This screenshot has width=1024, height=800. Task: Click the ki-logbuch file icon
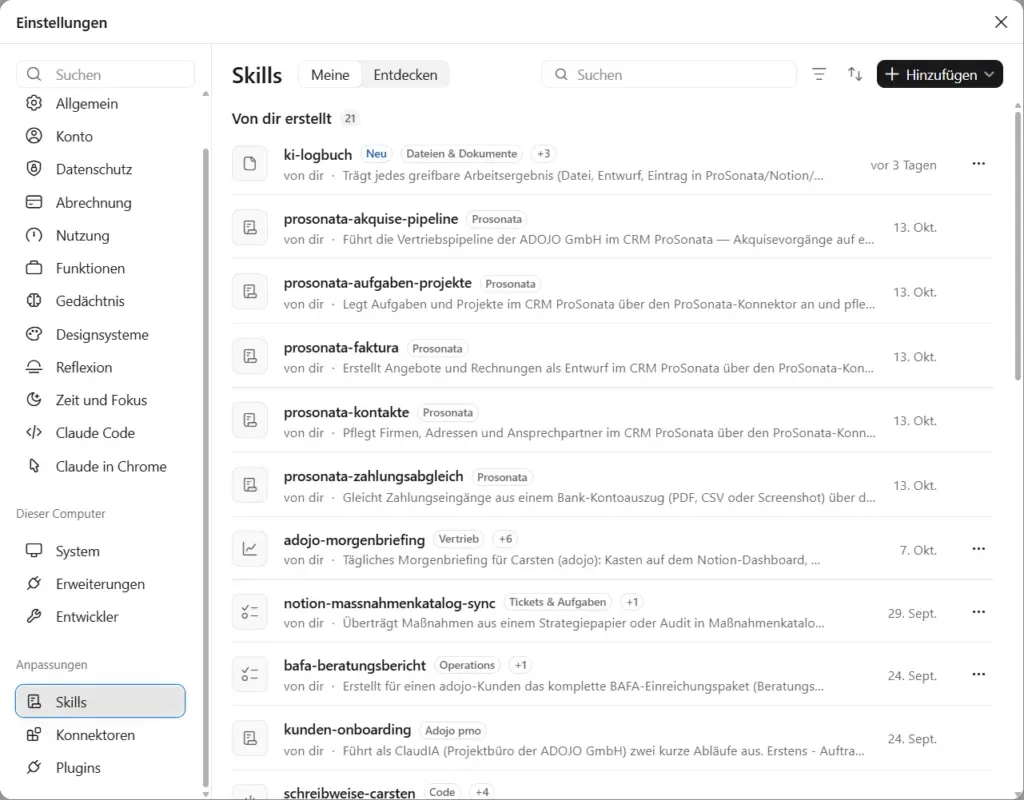tap(250, 163)
